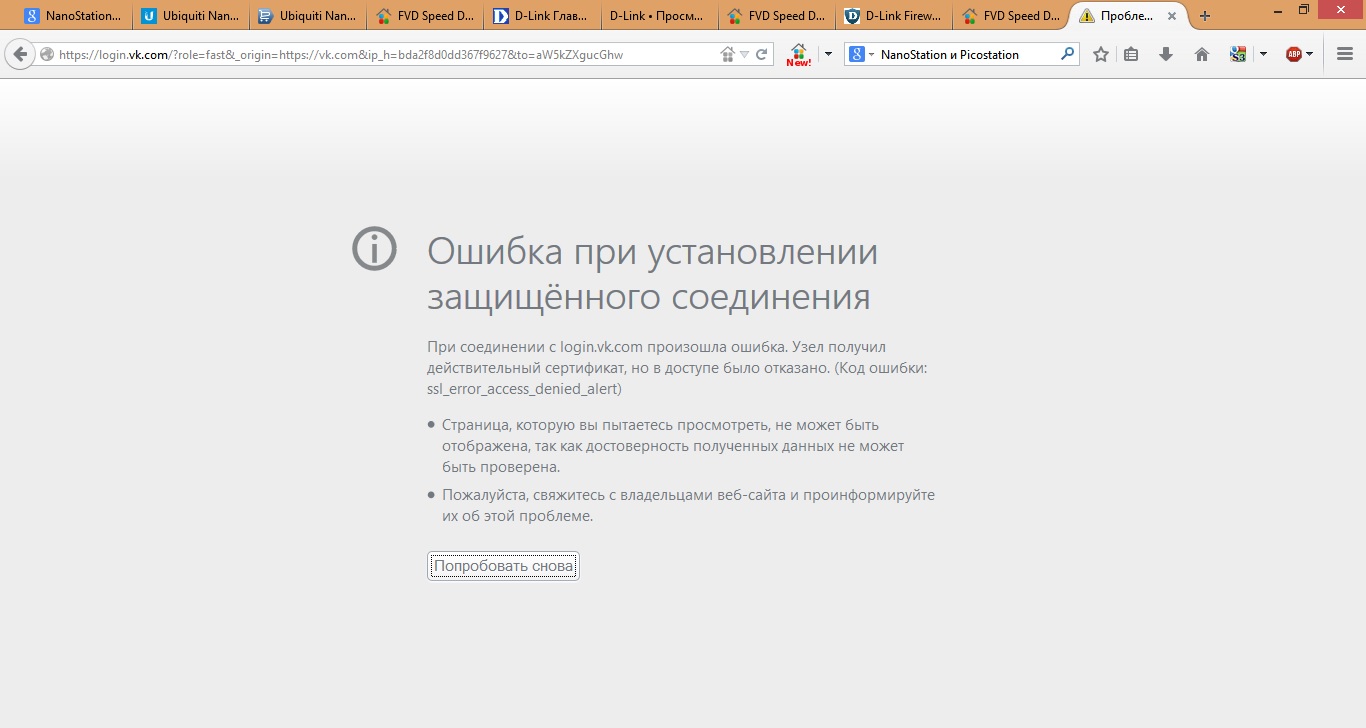Click the globe site identity icon

pos(47,55)
